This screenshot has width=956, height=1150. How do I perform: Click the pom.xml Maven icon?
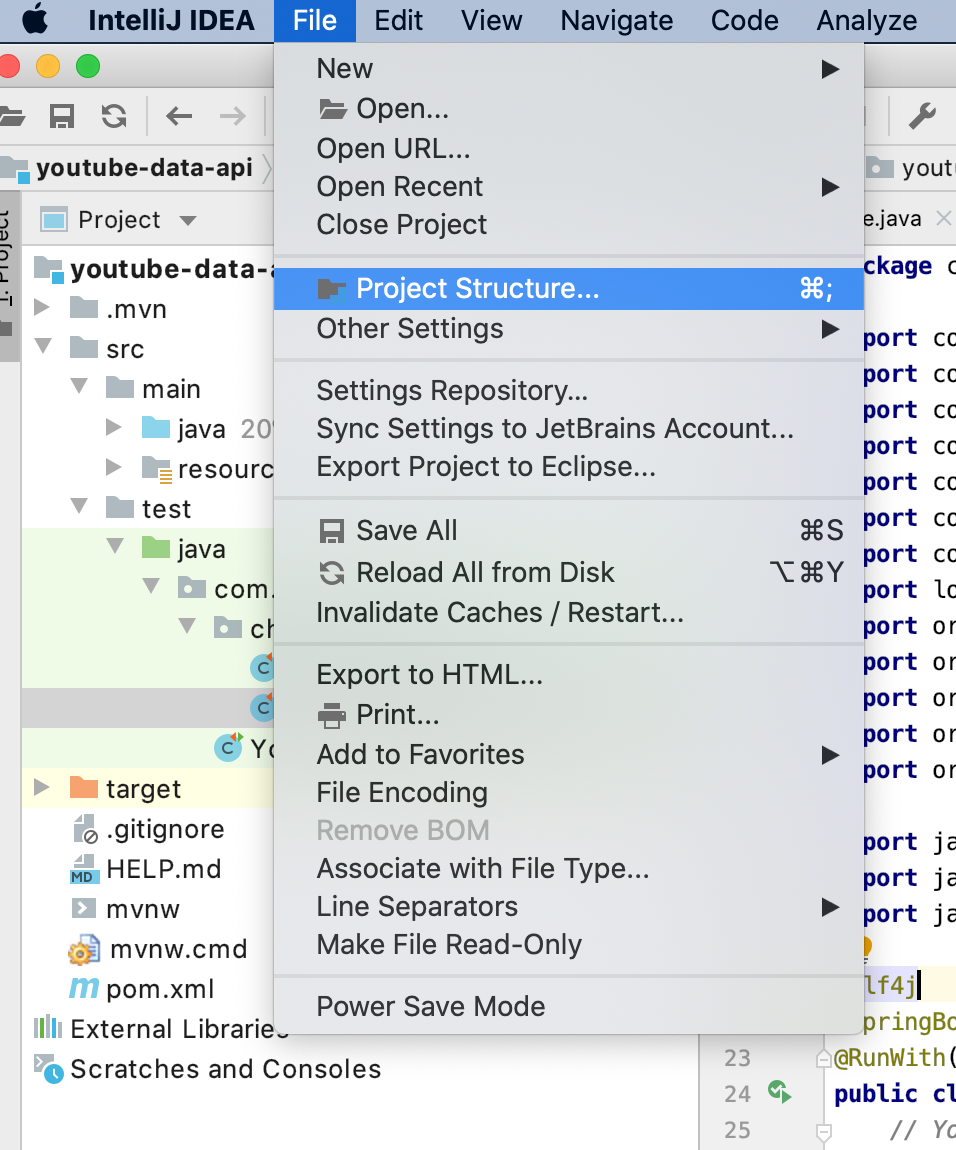coord(84,988)
